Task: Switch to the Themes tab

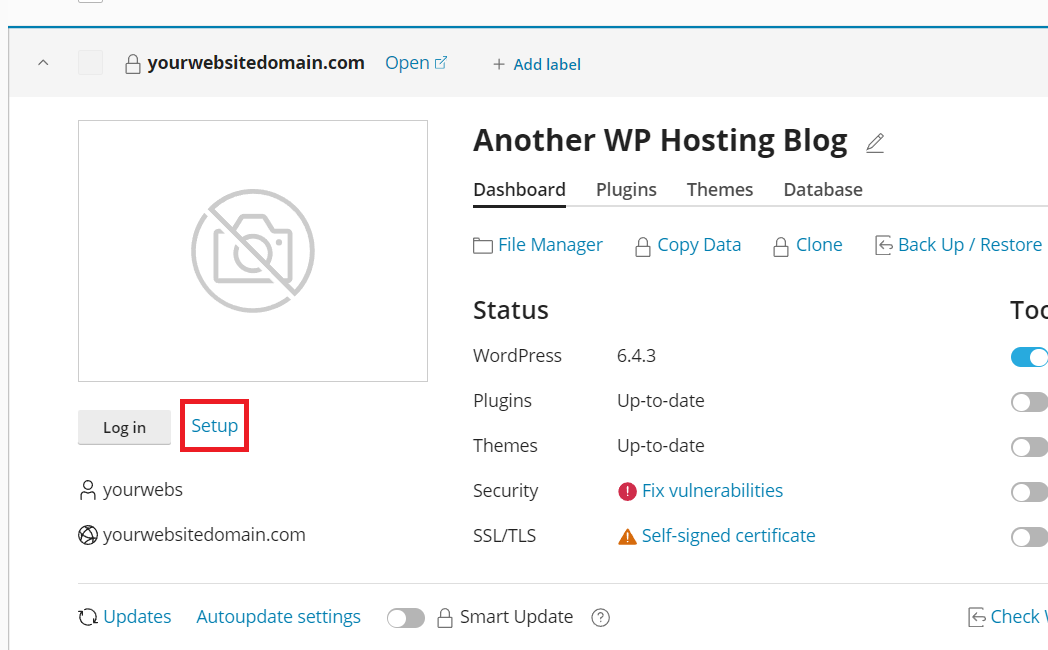Action: 720,190
